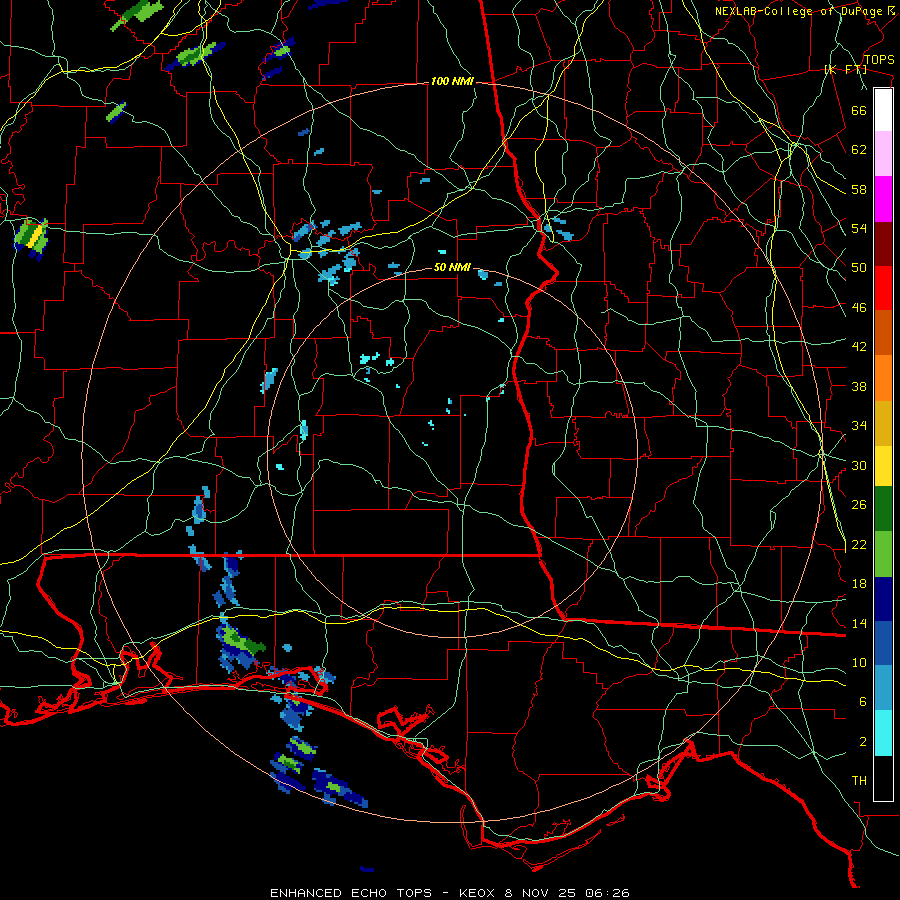Click the K FT units label
This screenshot has width=900, height=900.
coord(845,70)
